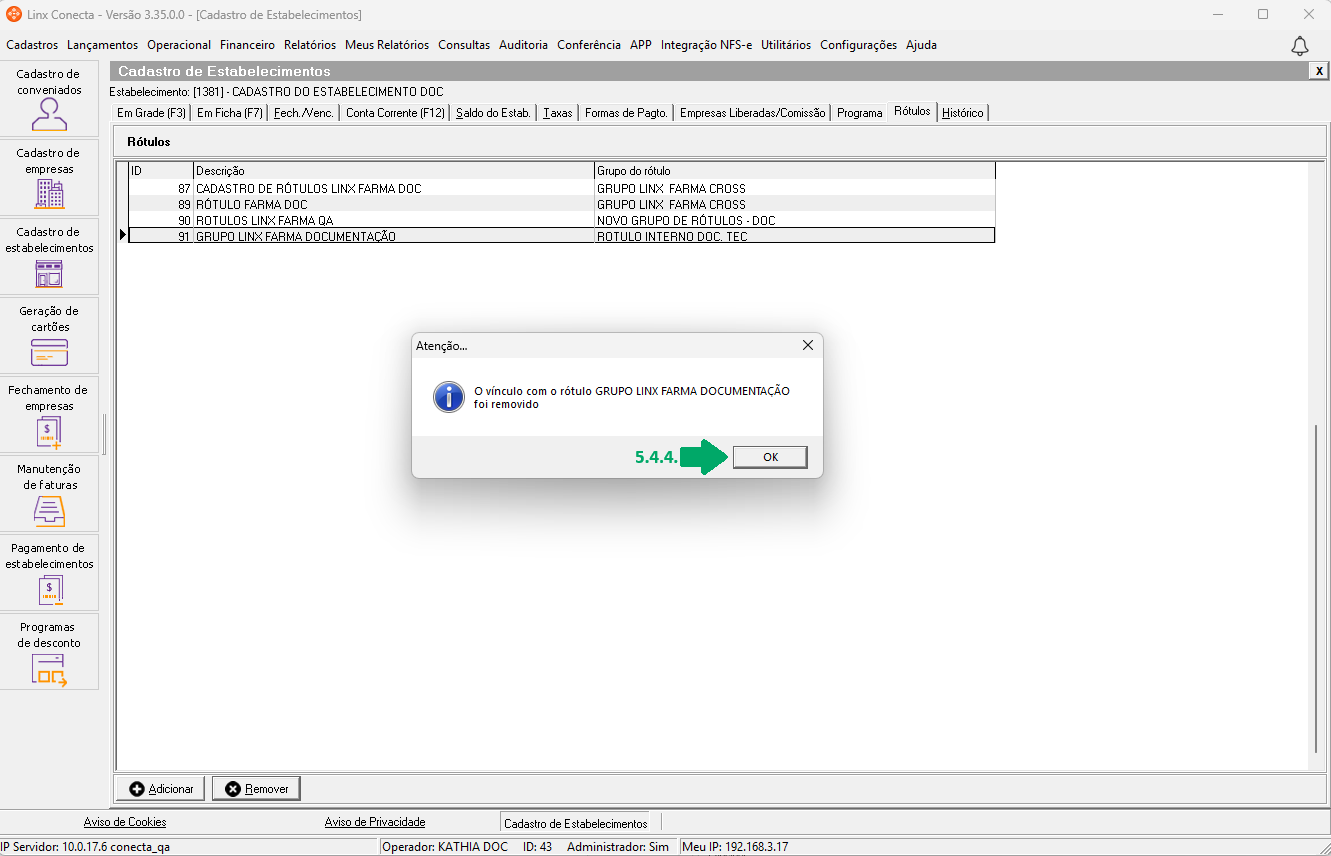Open the Cadastros menu
Image resolution: width=1331 pixels, height=856 pixels.
[x=32, y=45]
